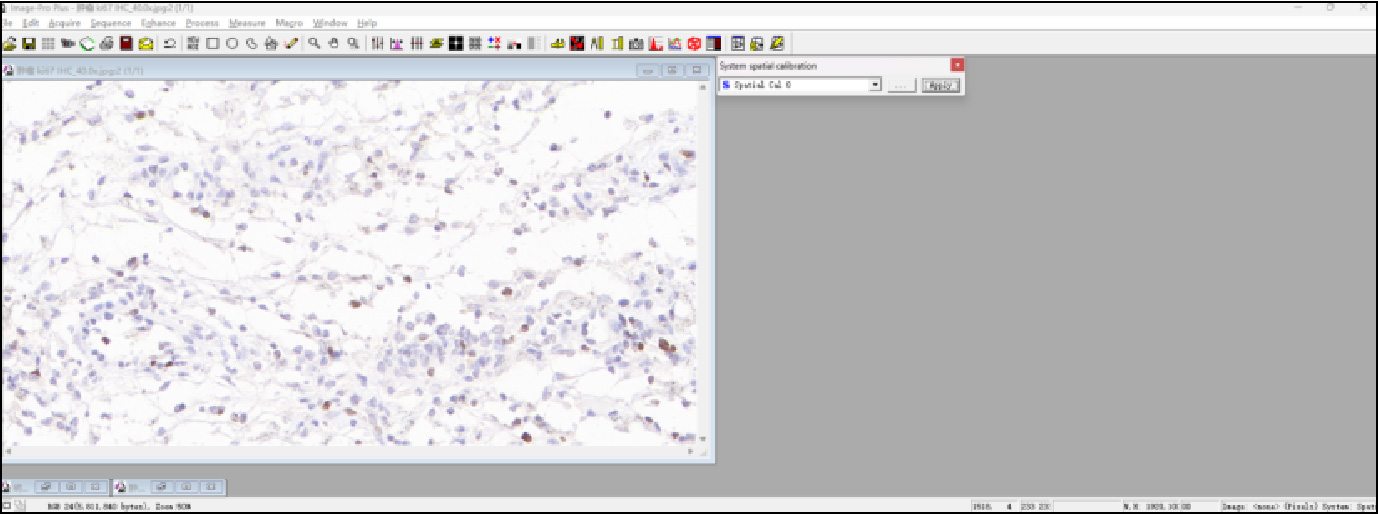The image size is (1378, 514).
Task: Click the print icon in toolbar
Action: click(106, 43)
